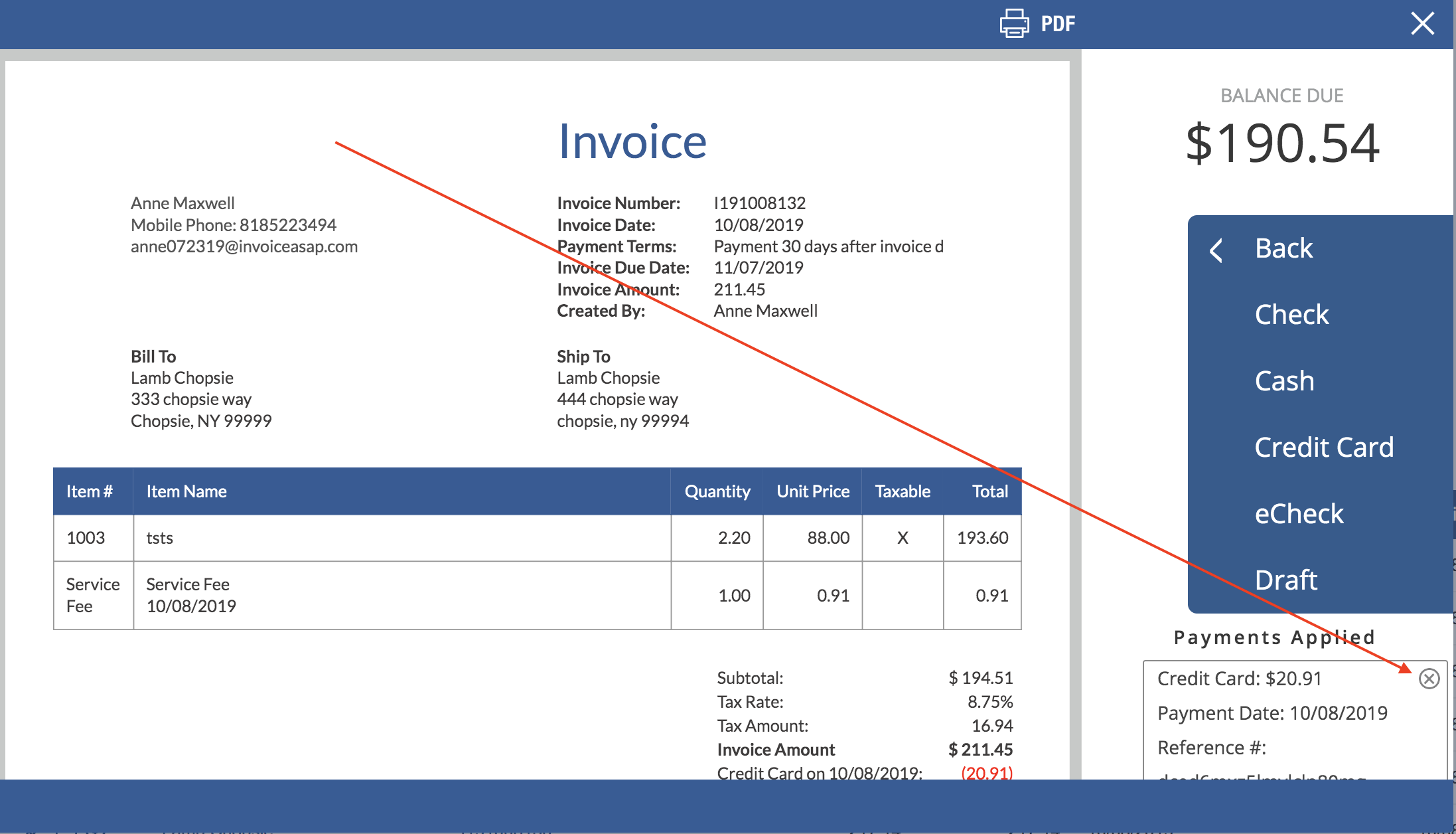
Task: Click the Reference # label
Action: (1212, 748)
